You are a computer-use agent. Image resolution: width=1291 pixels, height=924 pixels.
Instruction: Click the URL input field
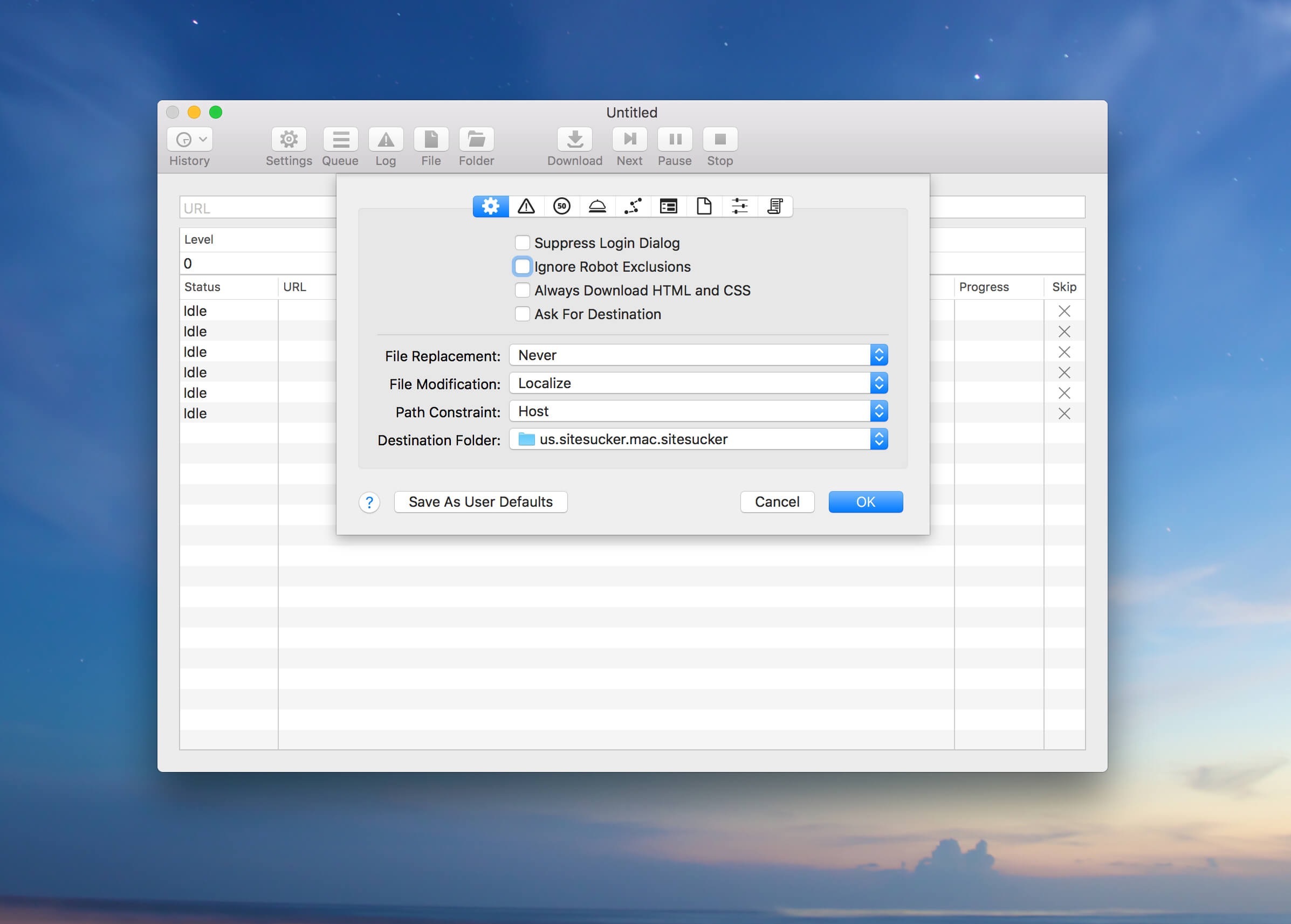[x=257, y=208]
